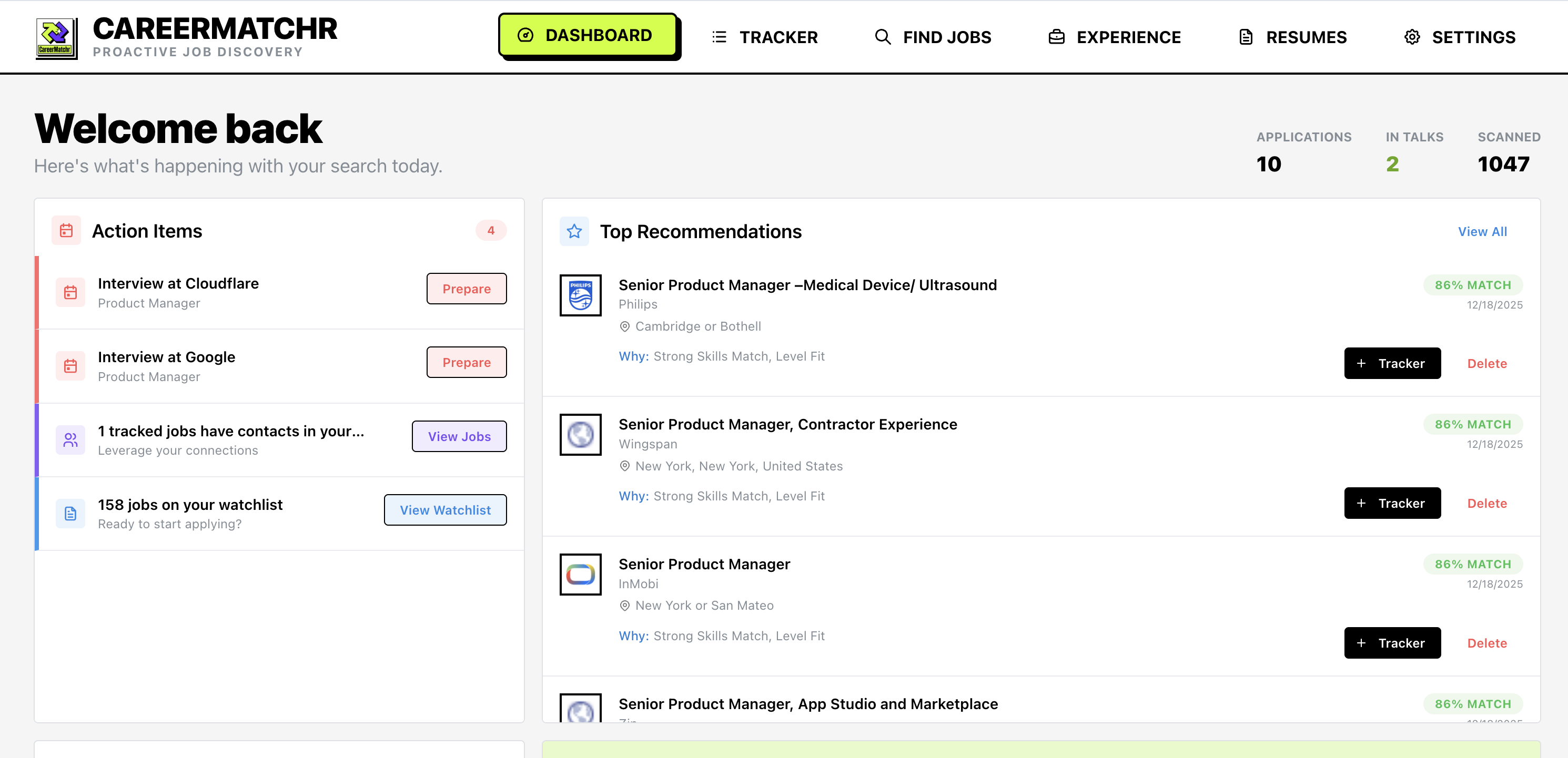1568x758 pixels.
Task: Click the watchlist document icon
Action: [x=70, y=513]
